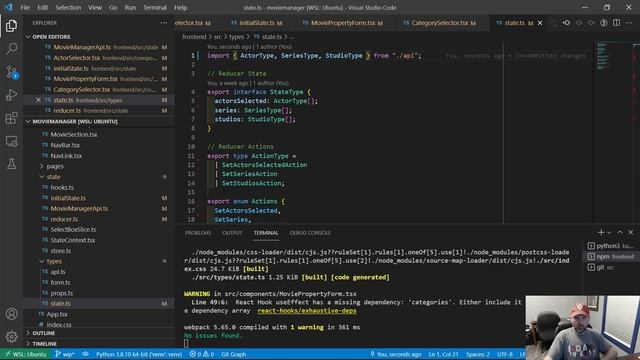Open Source Control view in activity bar
This screenshot has width=640, height=360.
(x=11, y=72)
